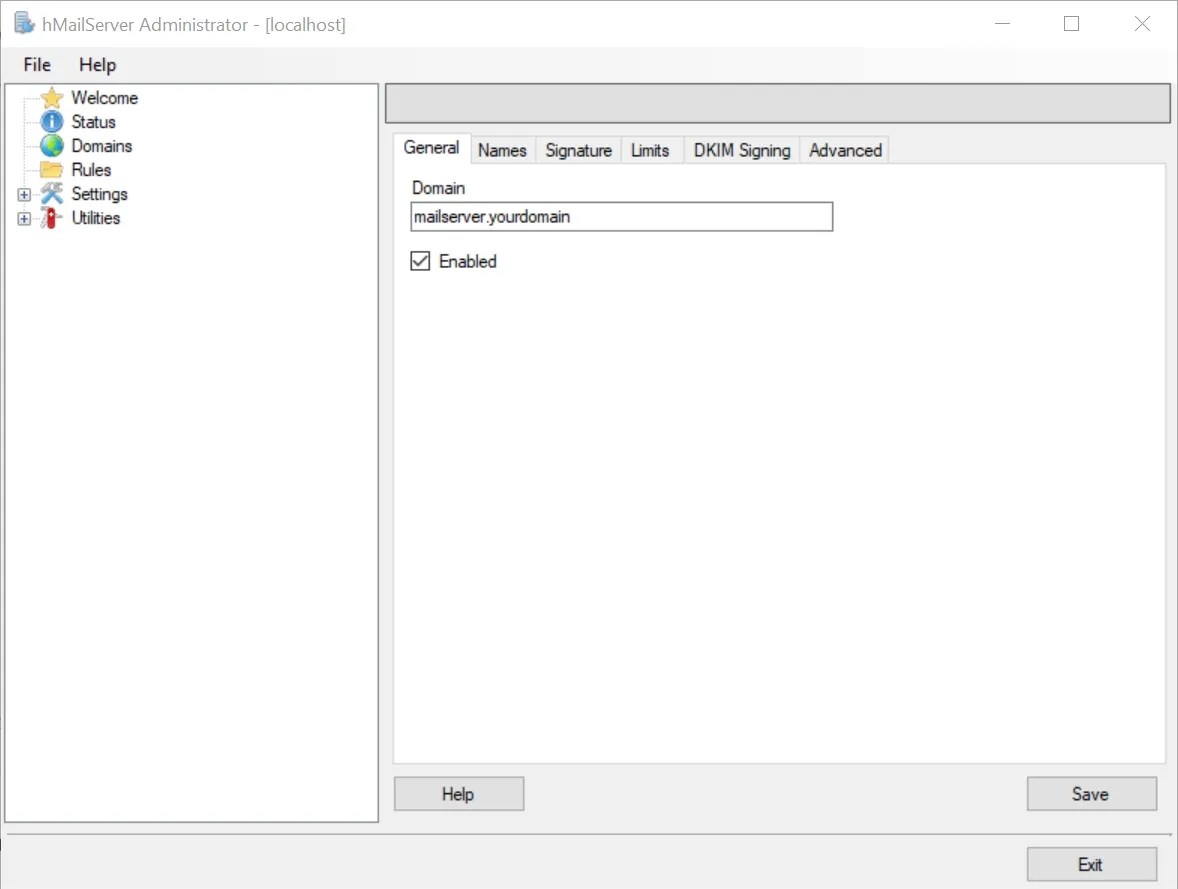Viewport: 1178px width, 889px height.
Task: Click the blue Status info icon
Action: [52, 122]
